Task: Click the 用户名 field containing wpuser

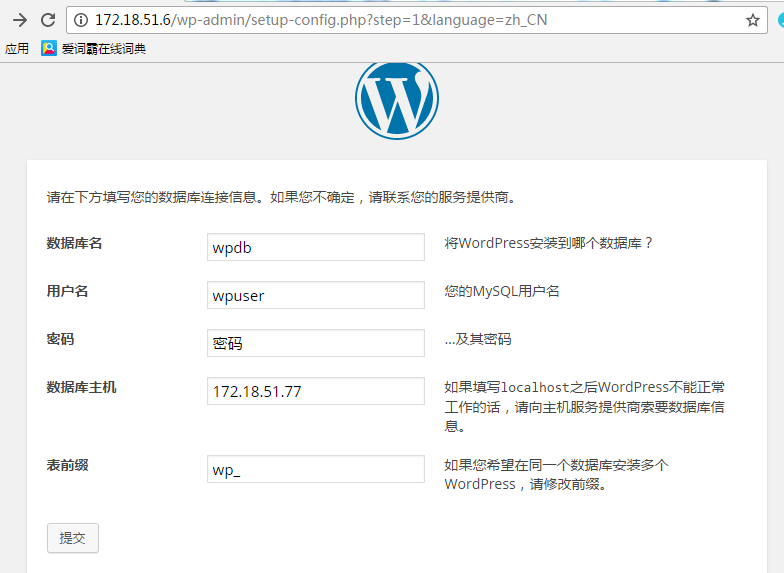Action: [x=316, y=295]
